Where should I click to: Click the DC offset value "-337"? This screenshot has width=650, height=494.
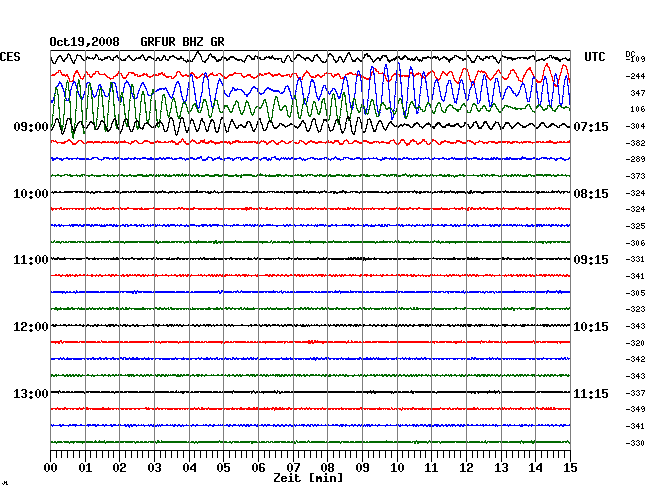coord(635,393)
